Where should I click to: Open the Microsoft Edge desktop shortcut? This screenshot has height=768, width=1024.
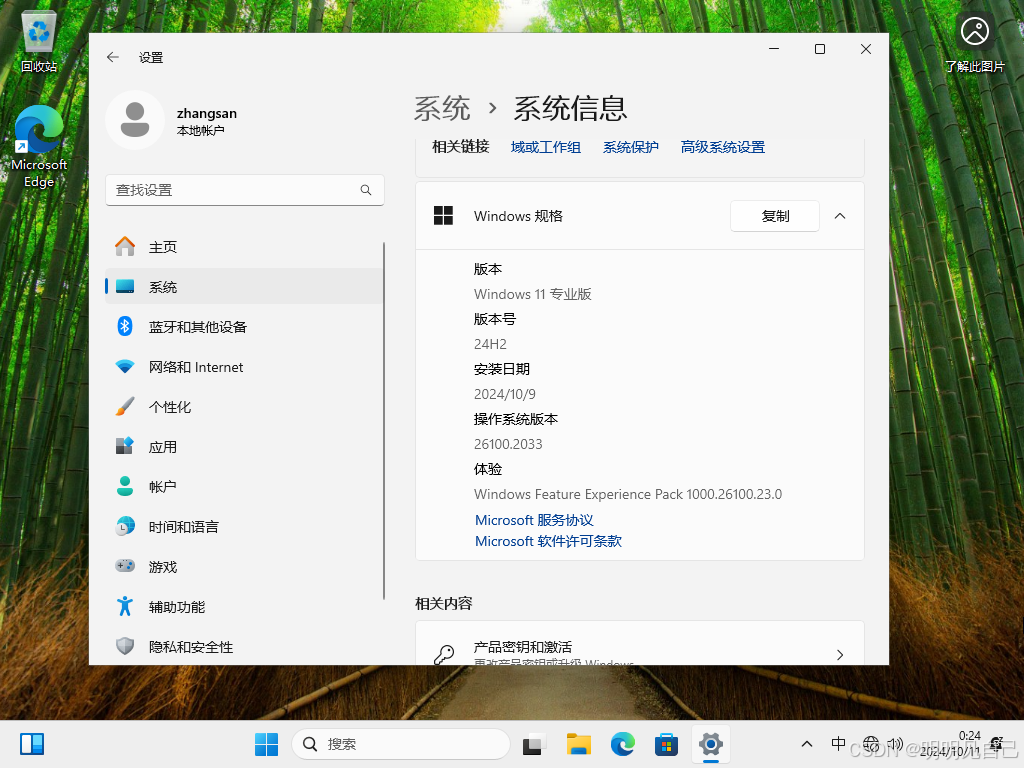pos(39,147)
